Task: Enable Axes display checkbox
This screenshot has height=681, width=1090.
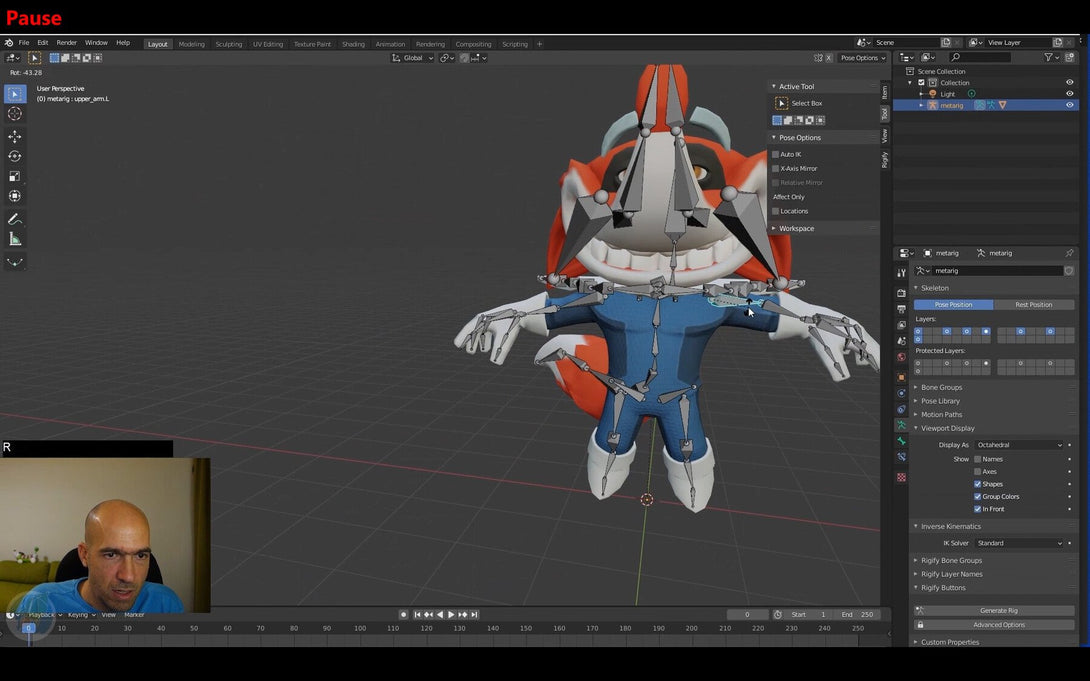Action: pyautogui.click(x=977, y=472)
